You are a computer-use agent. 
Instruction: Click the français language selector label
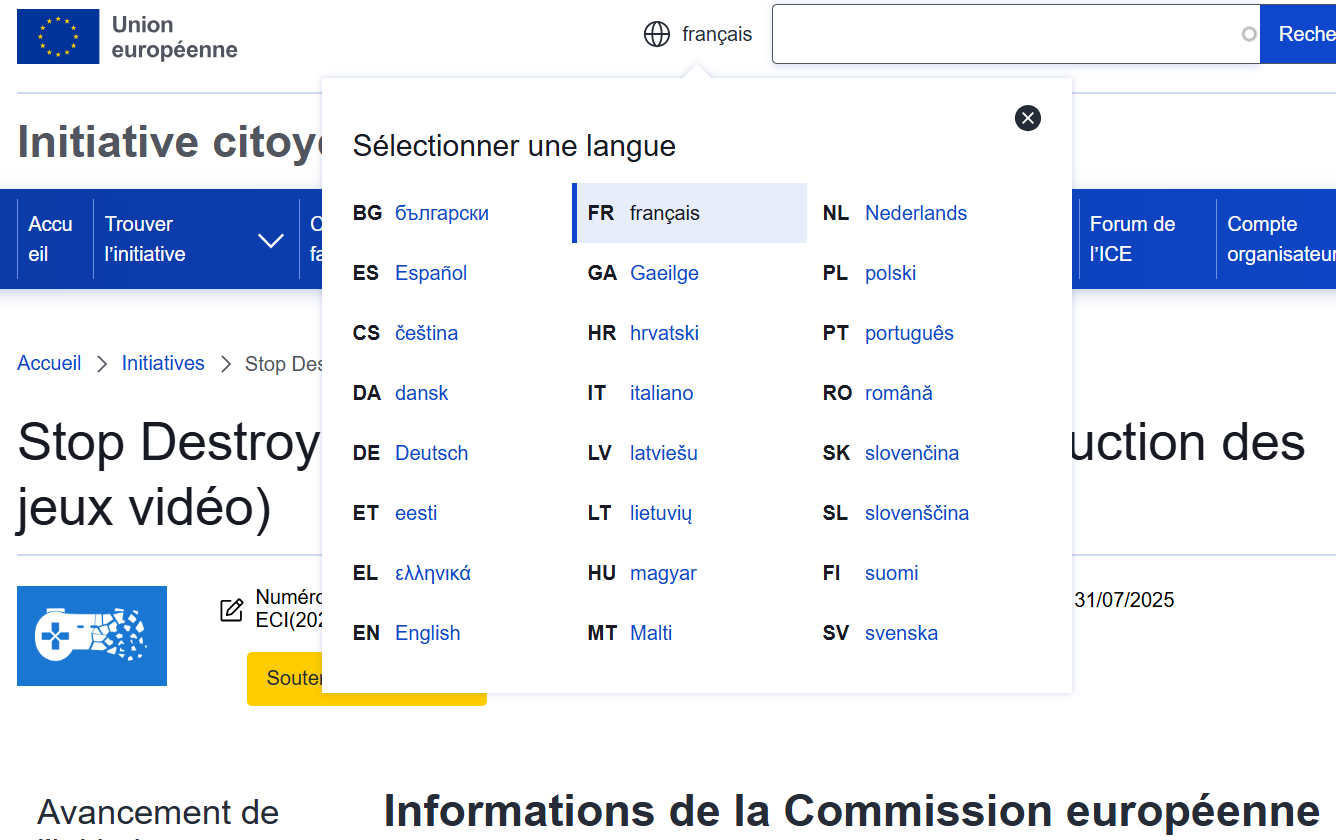[x=717, y=34]
